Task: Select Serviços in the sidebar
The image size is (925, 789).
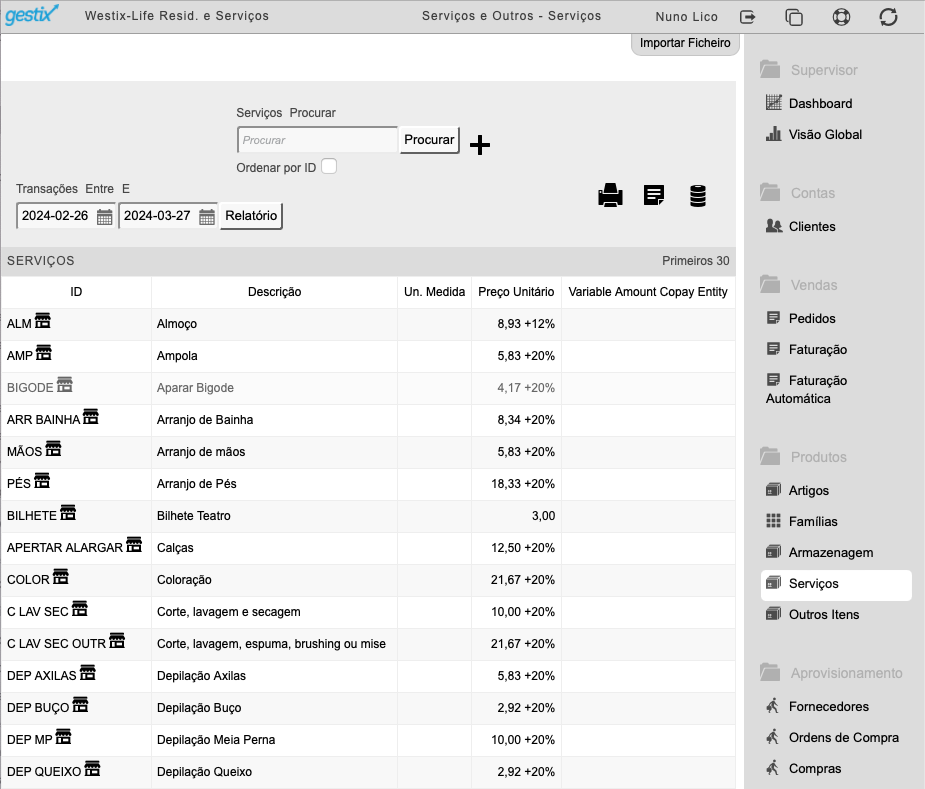Action: click(836, 585)
